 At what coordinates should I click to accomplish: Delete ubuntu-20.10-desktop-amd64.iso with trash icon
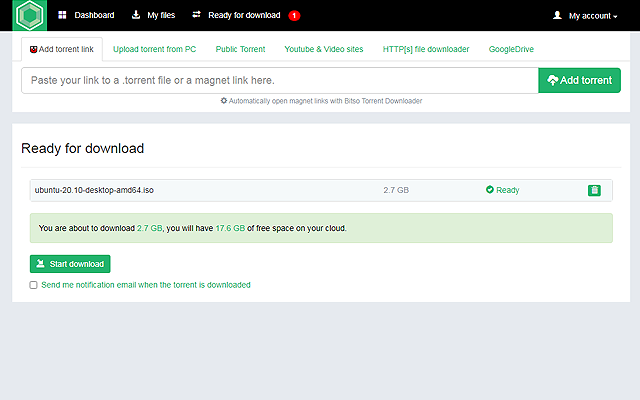[x=594, y=190]
